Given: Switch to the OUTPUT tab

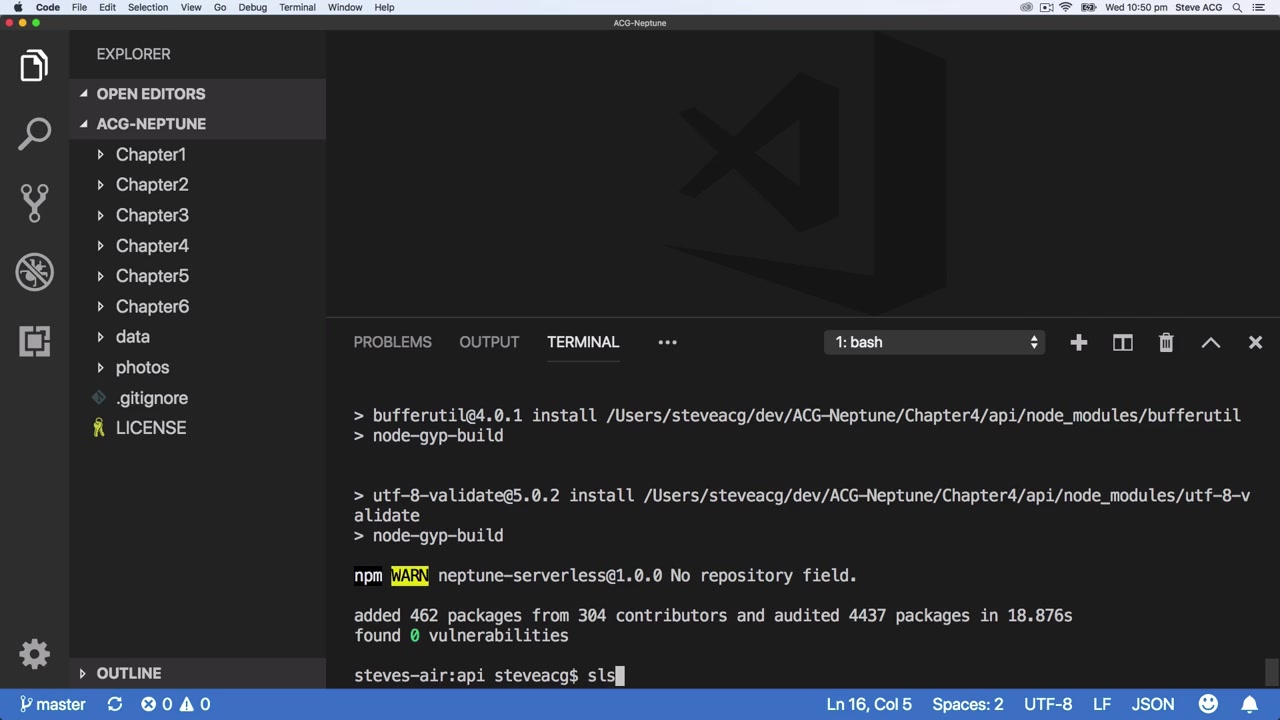Looking at the screenshot, I should pyautogui.click(x=489, y=342).
